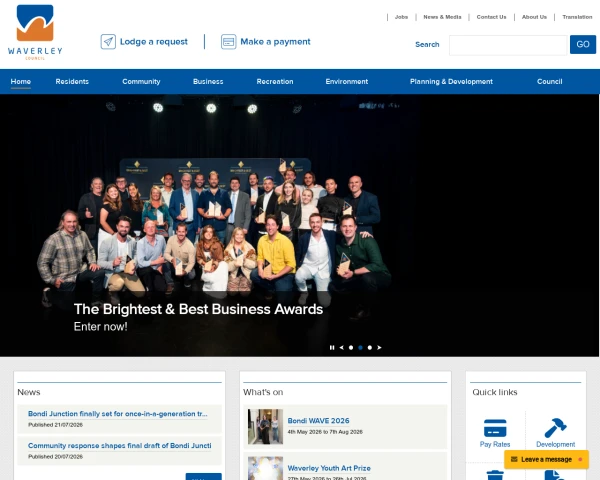600x480 pixels.
Task: Click the Enter now! slide caption
Action: pyautogui.click(x=101, y=327)
